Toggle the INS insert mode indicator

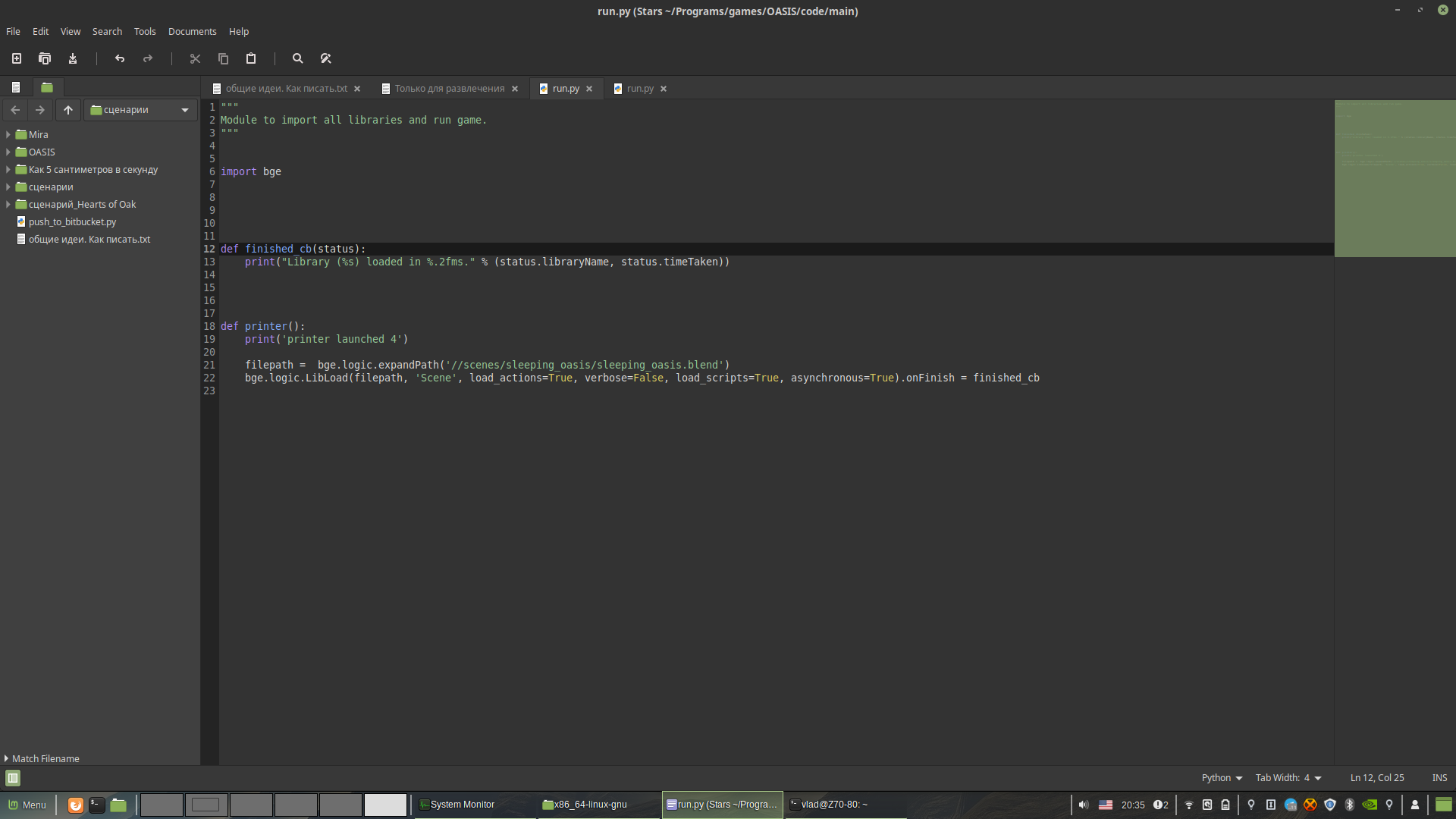click(1439, 778)
